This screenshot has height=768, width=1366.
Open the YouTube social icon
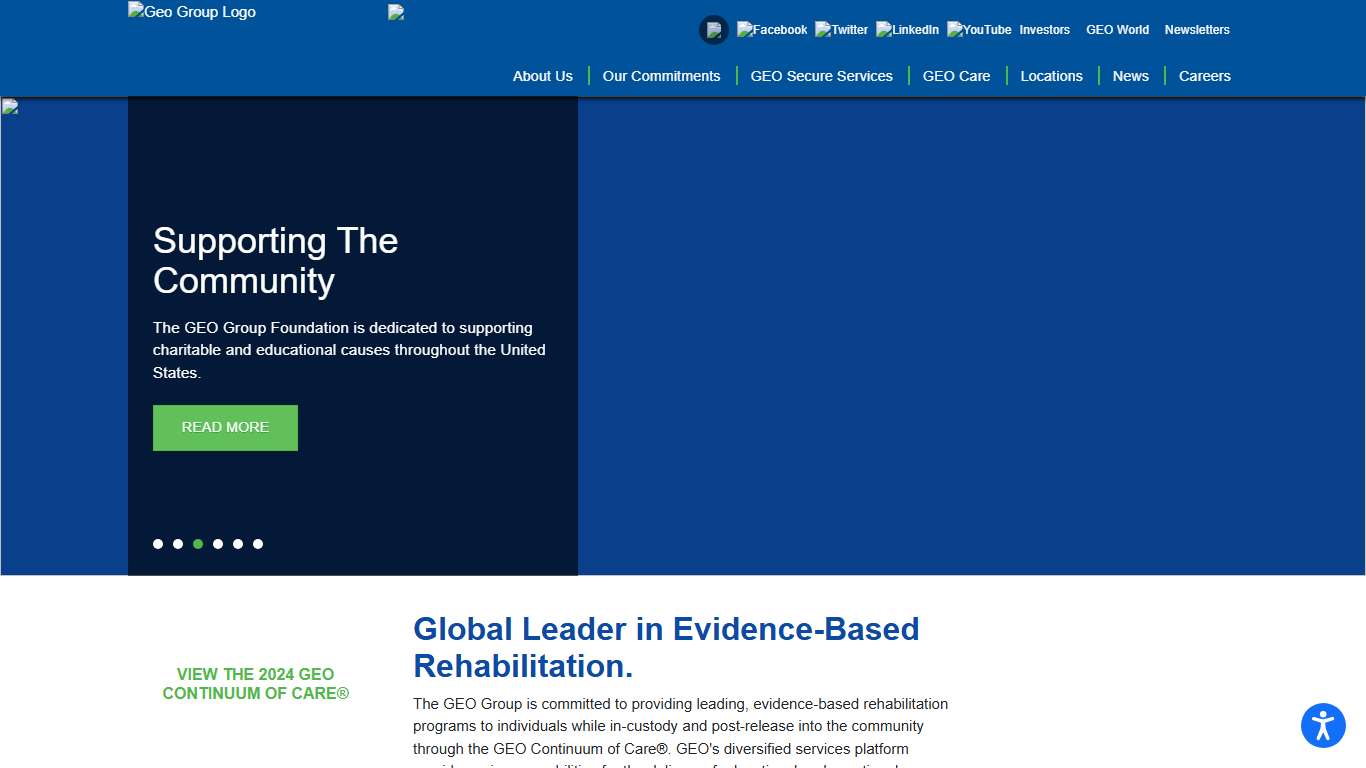point(978,29)
